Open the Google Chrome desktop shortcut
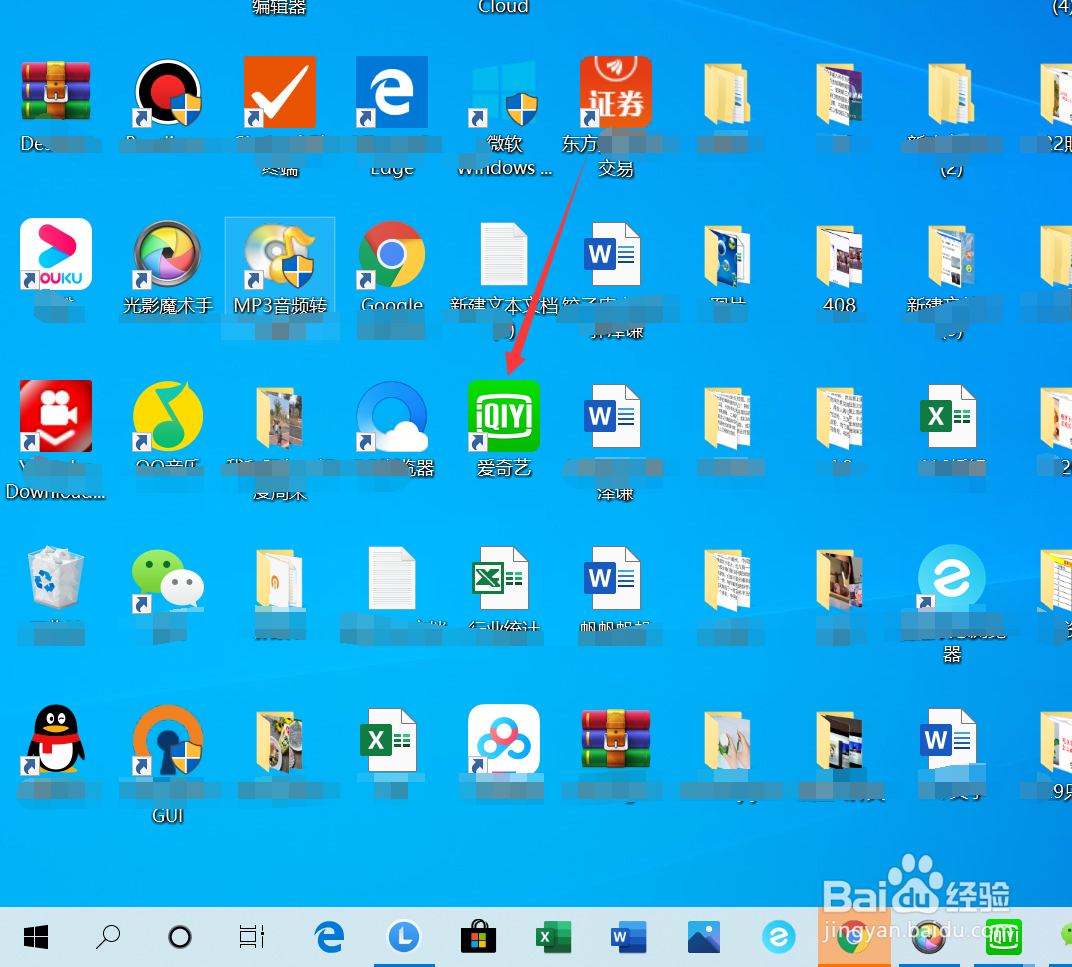 pos(392,254)
